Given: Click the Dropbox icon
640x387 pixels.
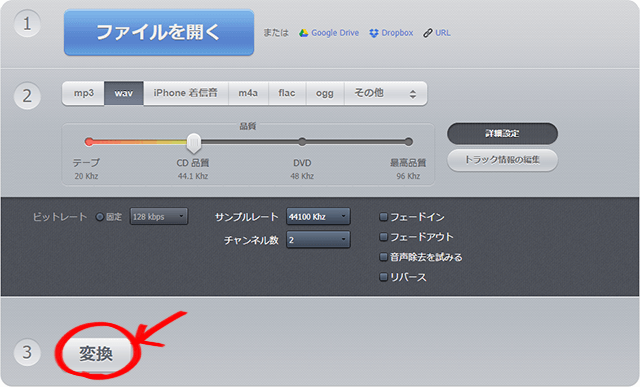Looking at the screenshot, I should pos(374,33).
